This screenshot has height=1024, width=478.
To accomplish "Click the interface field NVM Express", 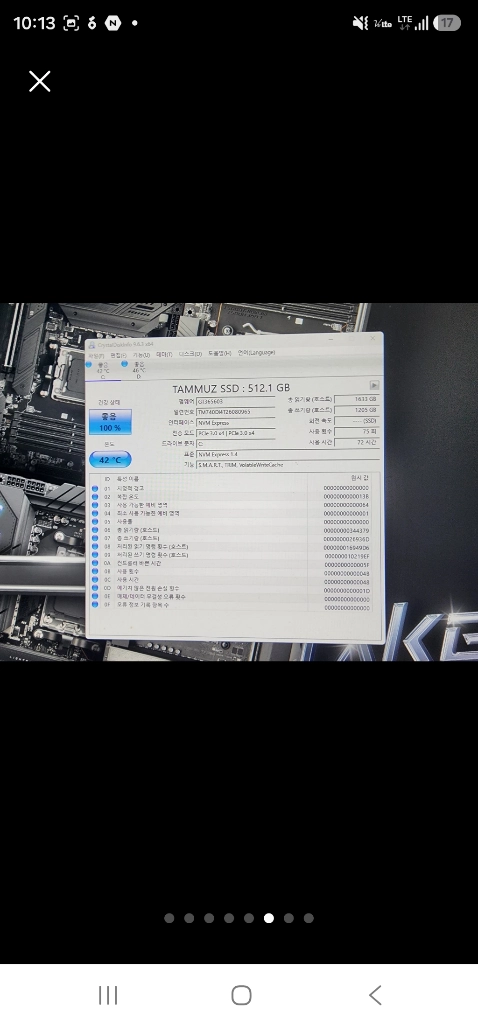I will (x=236, y=423).
